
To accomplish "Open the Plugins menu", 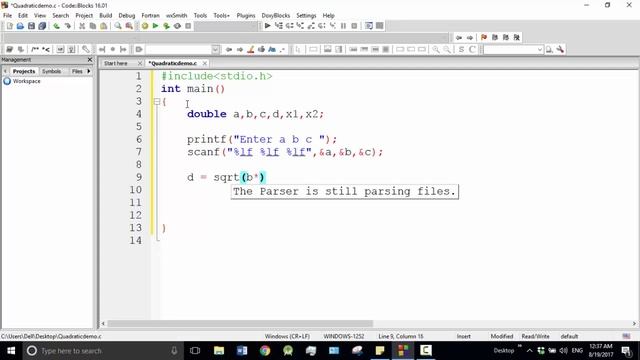I will click(246, 16).
